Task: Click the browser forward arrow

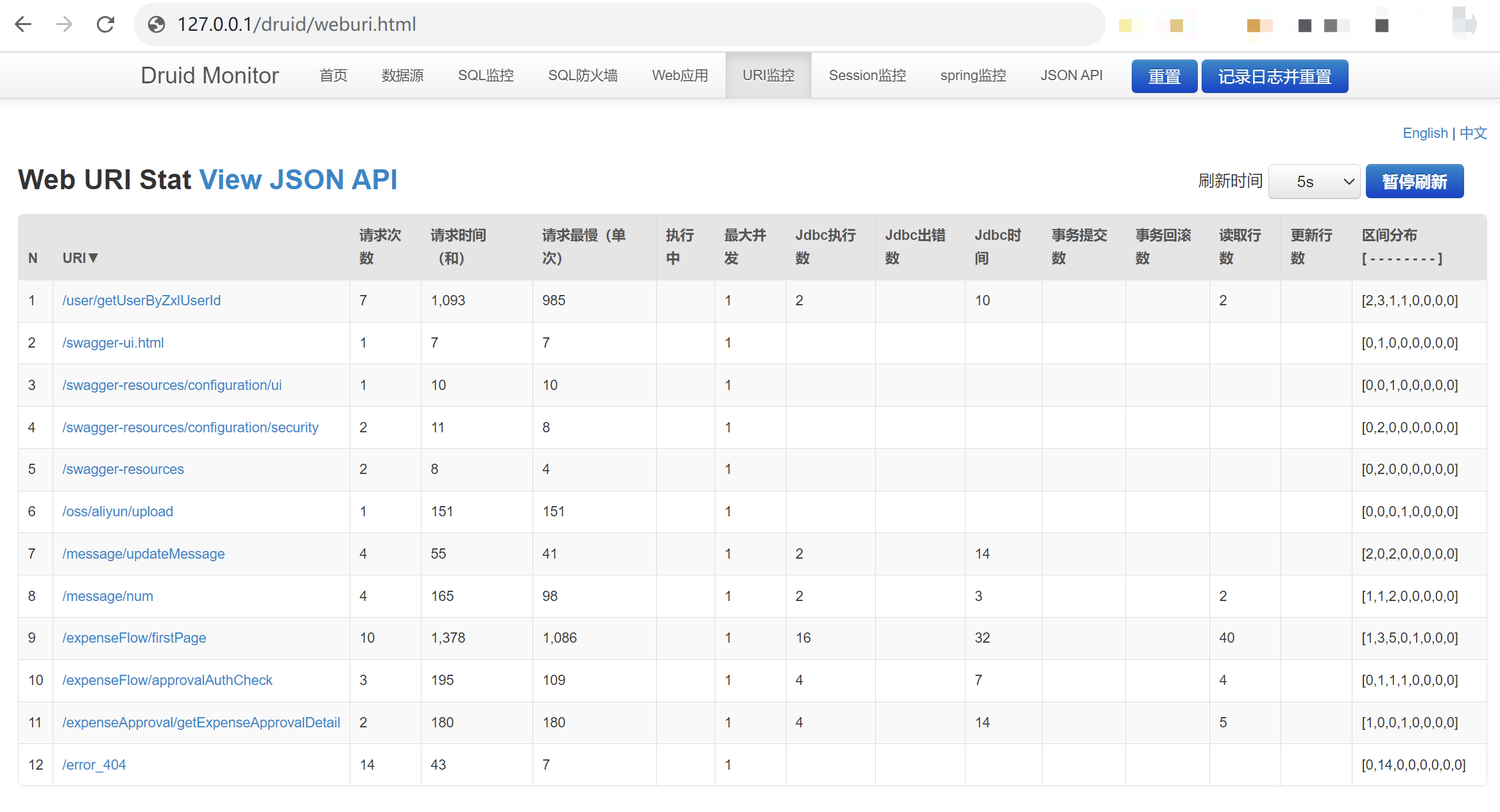Action: [64, 24]
